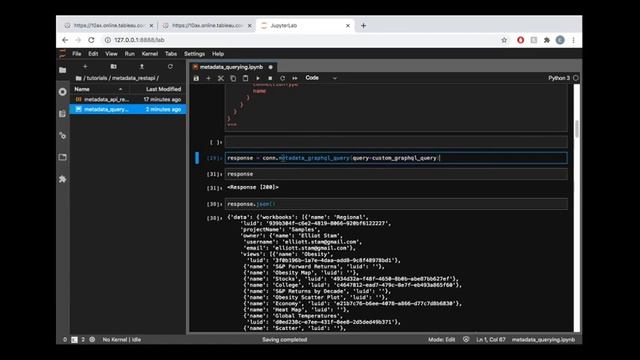
Task: Click the root folder breadcrumb icon
Action: point(78,78)
